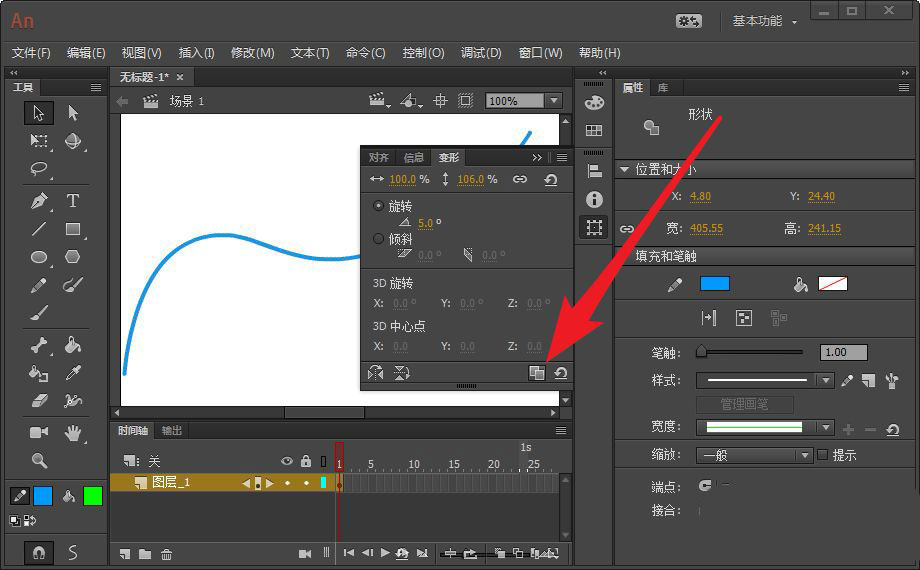Select the Text tool
Screen dimensions: 920x570
(73, 201)
